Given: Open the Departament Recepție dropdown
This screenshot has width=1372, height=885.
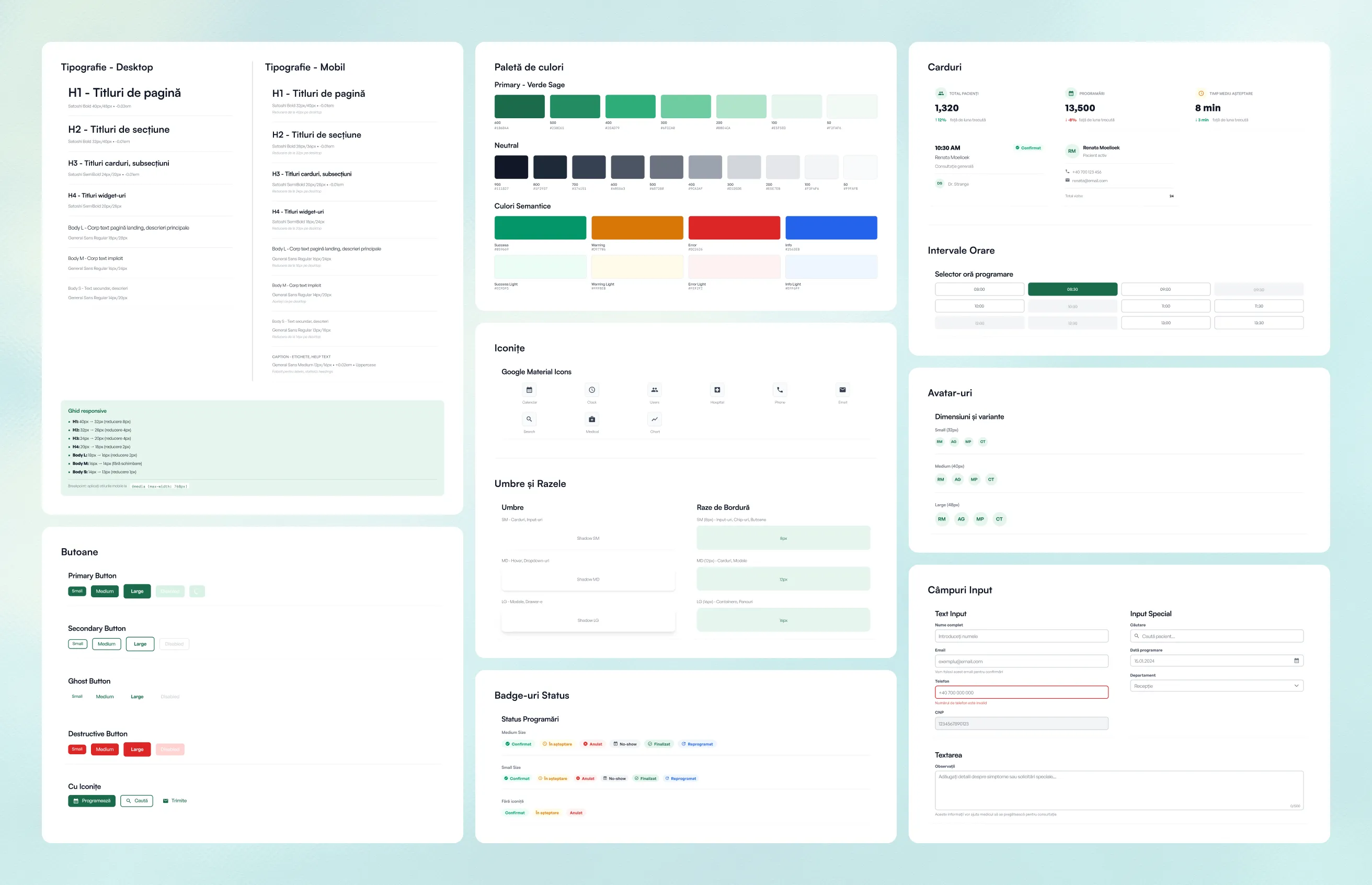Looking at the screenshot, I should (1216, 686).
